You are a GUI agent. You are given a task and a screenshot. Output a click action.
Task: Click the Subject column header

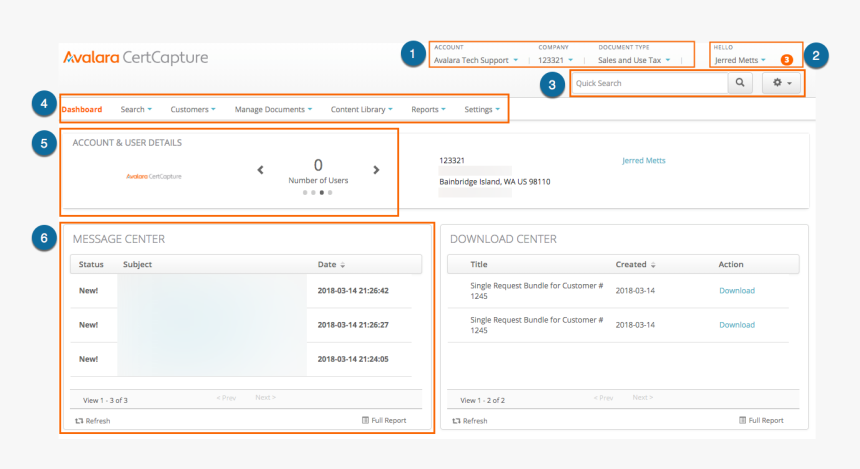click(137, 264)
